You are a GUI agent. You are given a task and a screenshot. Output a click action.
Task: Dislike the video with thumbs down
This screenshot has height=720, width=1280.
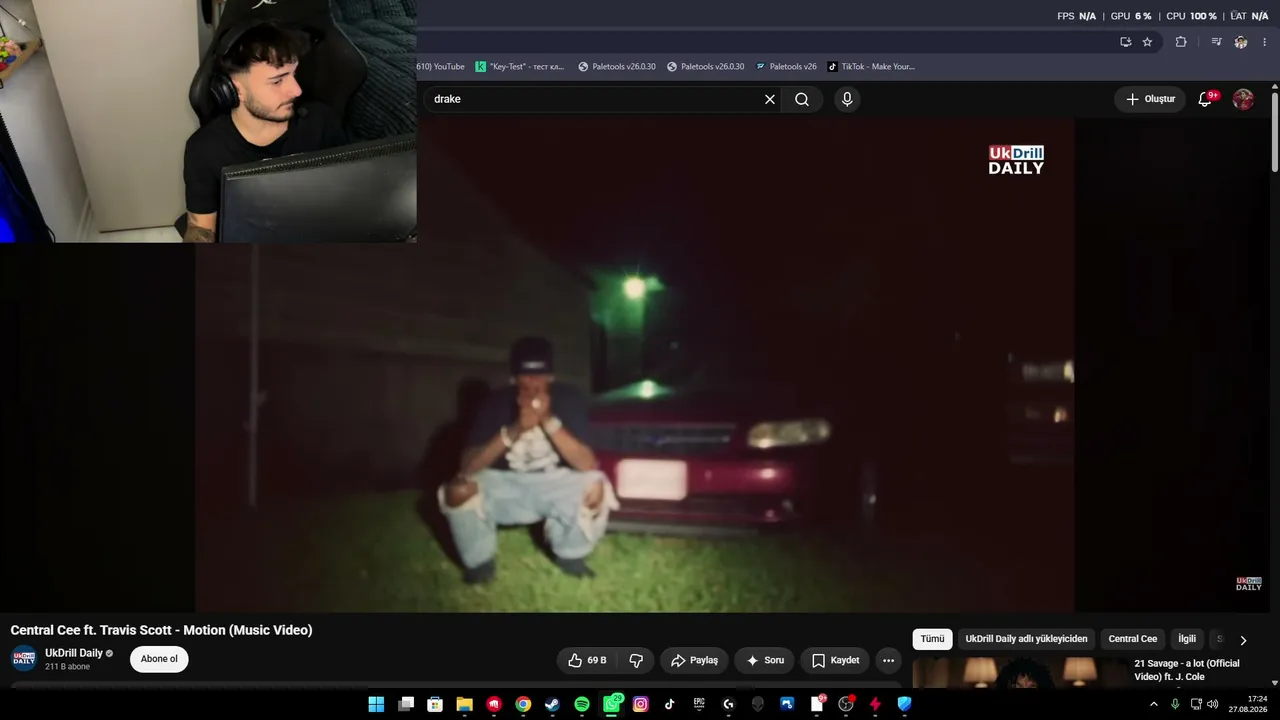[x=636, y=660]
